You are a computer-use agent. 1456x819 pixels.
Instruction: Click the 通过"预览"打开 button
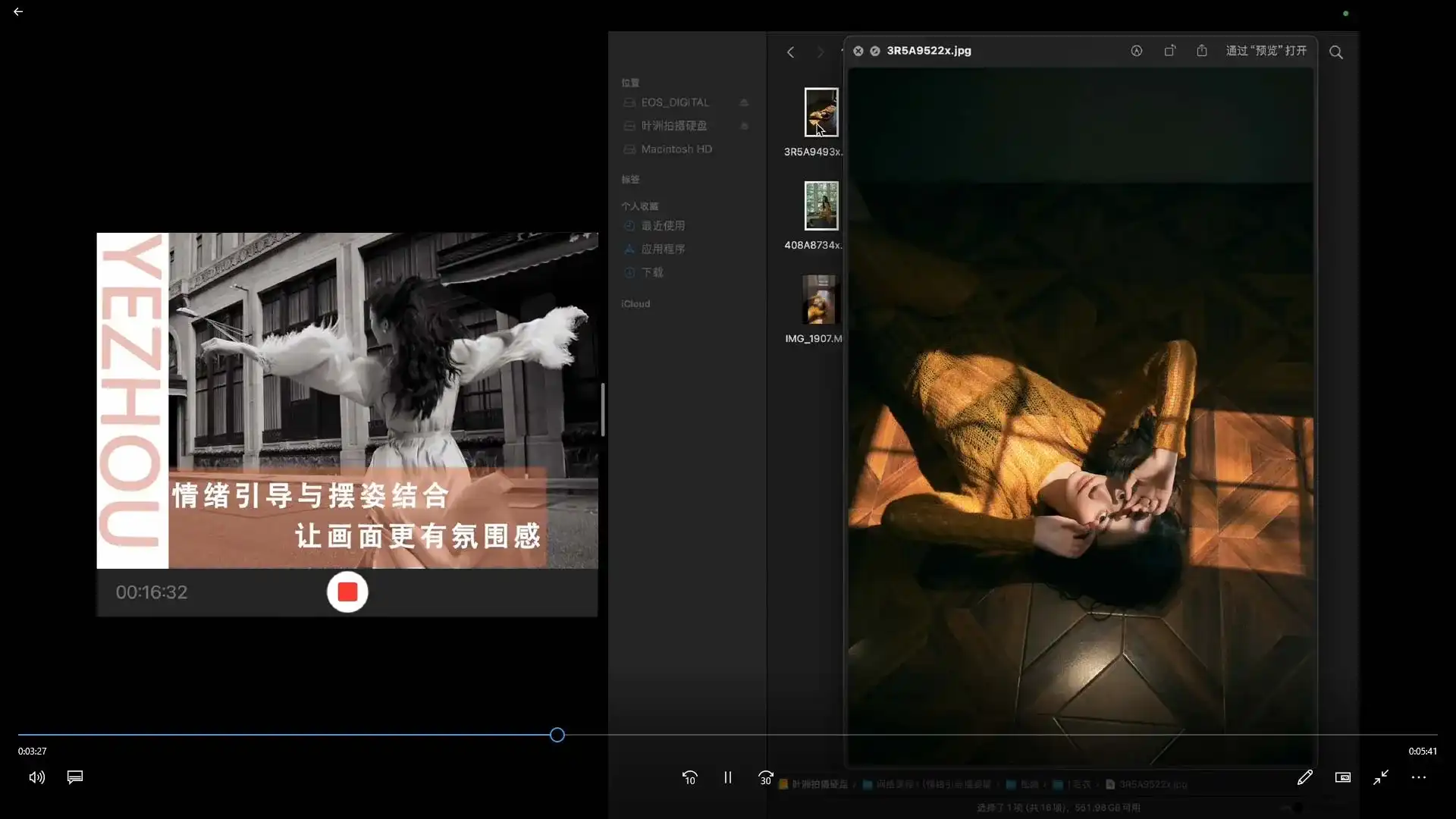[x=1266, y=51]
